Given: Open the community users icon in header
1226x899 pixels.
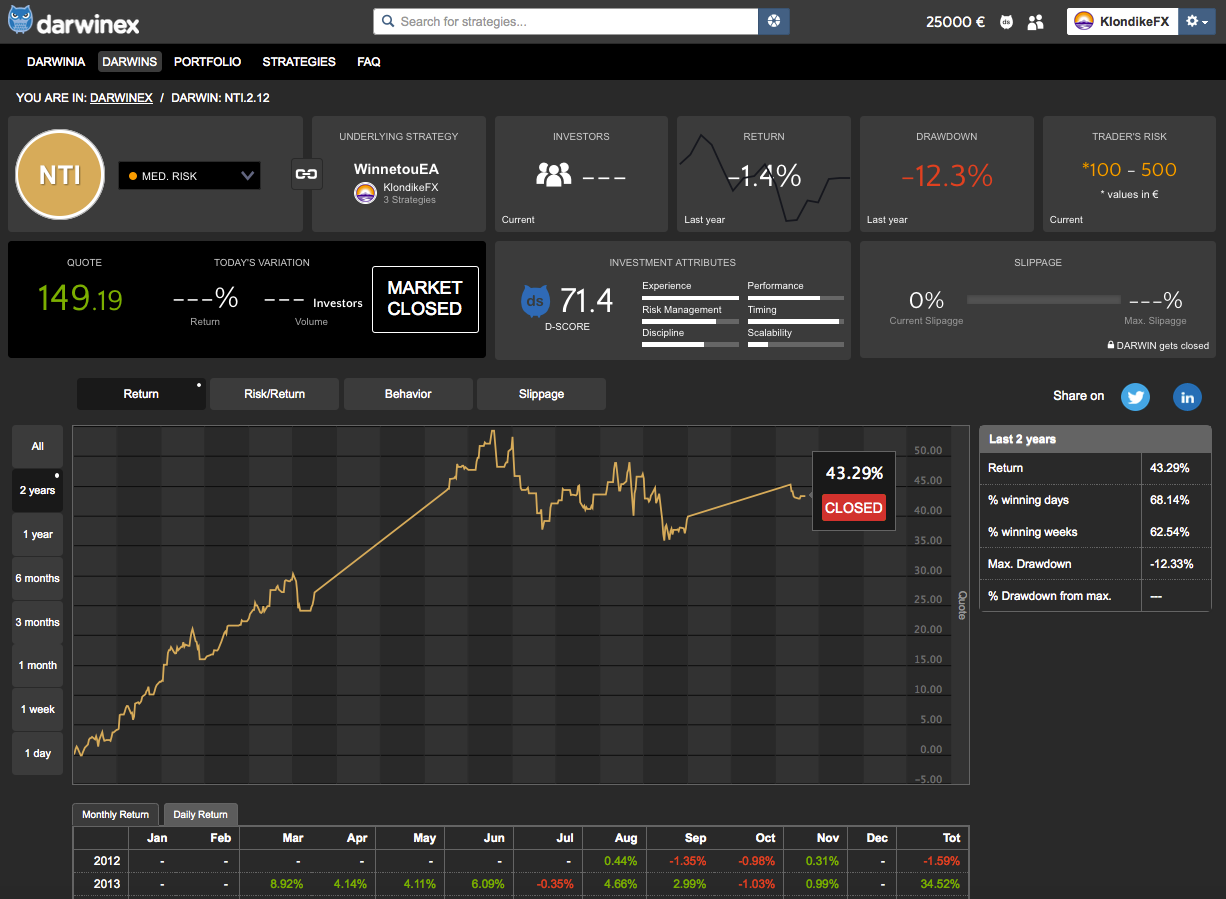Looking at the screenshot, I should pyautogui.click(x=1035, y=21).
